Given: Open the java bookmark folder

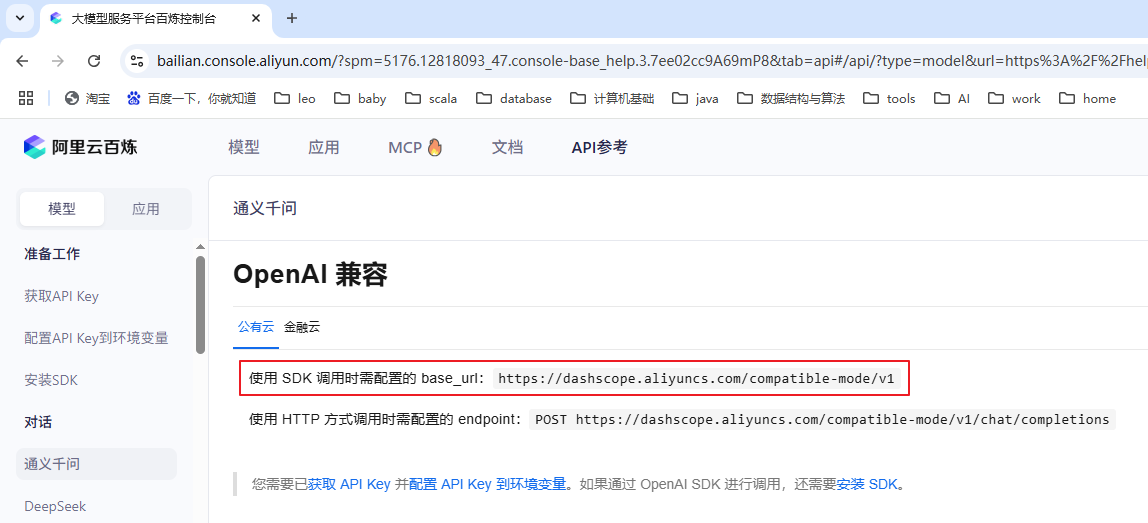Looking at the screenshot, I should click(x=695, y=98).
